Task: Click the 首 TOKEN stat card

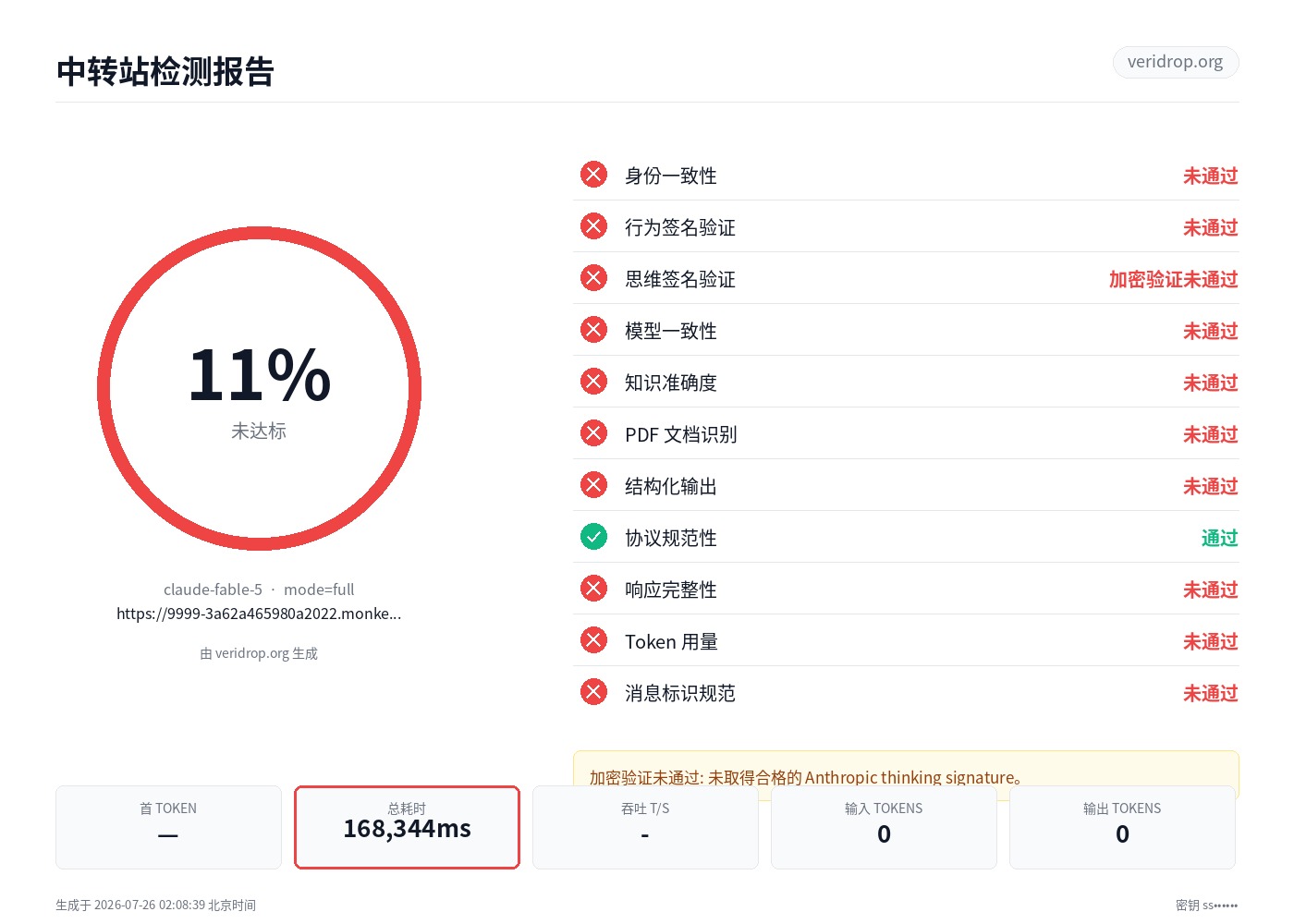Action: (x=168, y=827)
